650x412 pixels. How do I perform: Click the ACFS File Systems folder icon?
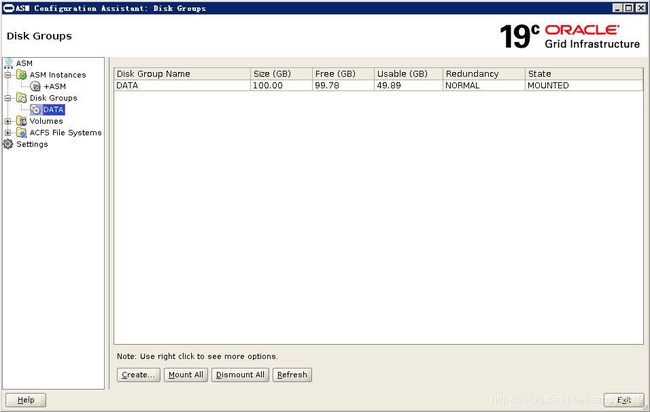coord(22,133)
